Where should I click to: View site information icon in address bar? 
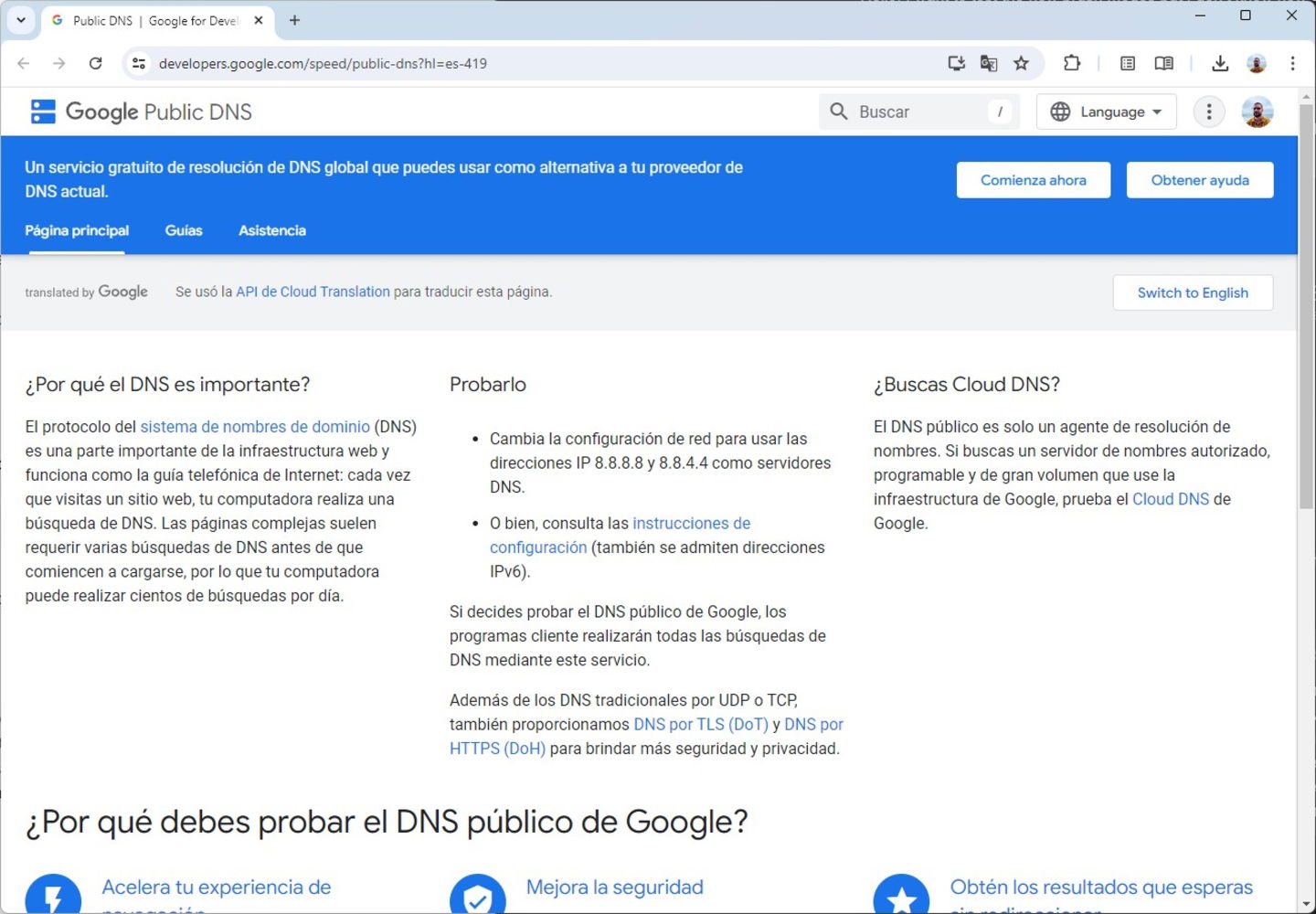point(139,63)
